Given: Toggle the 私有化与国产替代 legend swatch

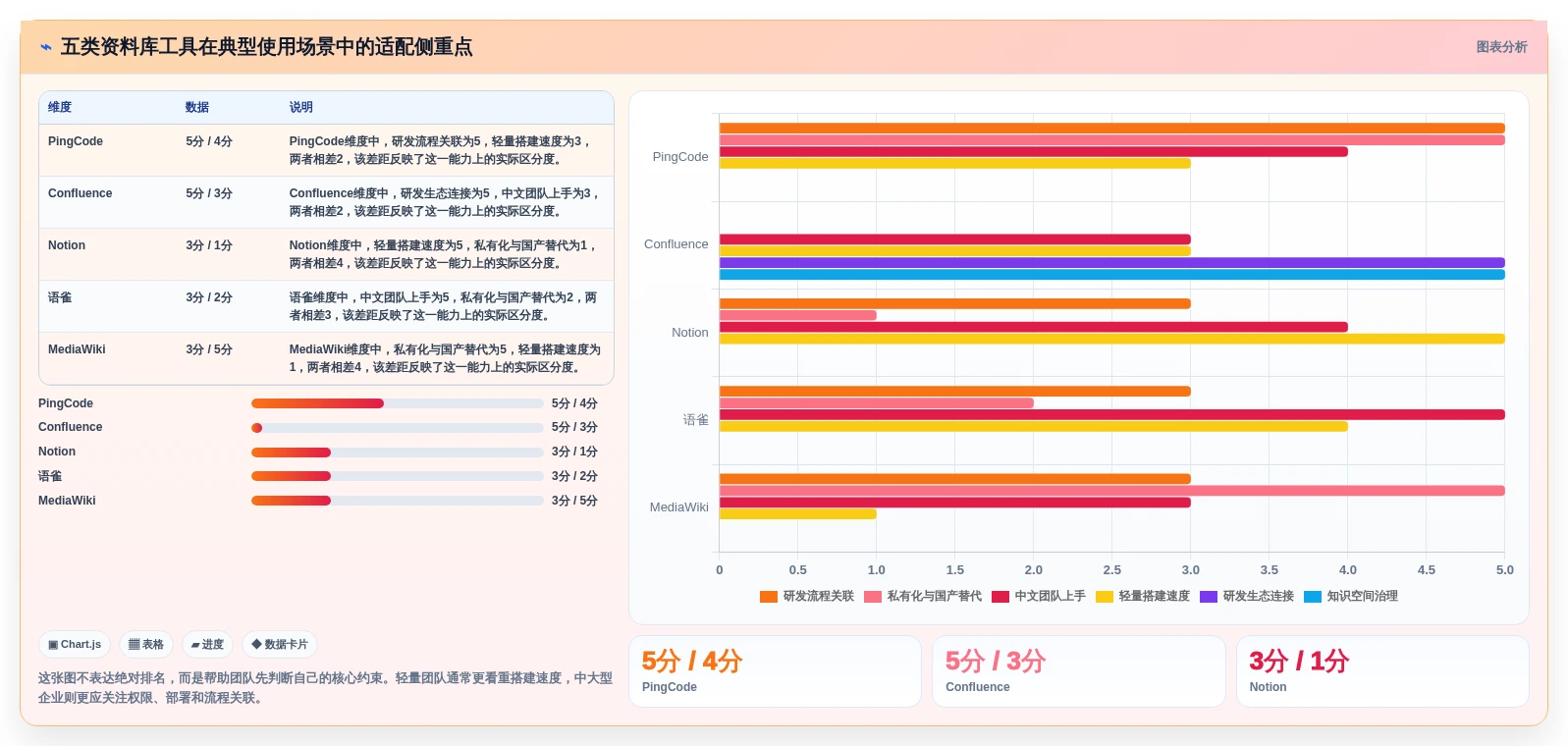Looking at the screenshot, I should pyautogui.click(x=873, y=597).
